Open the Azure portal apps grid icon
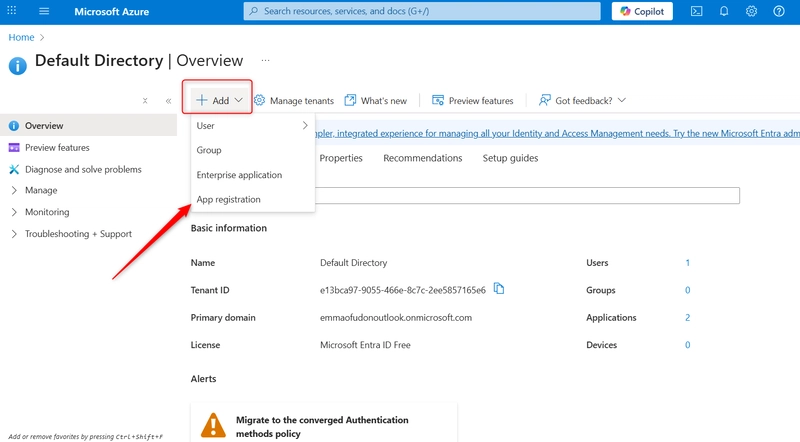Viewport: 800px width, 442px height. 11,11
